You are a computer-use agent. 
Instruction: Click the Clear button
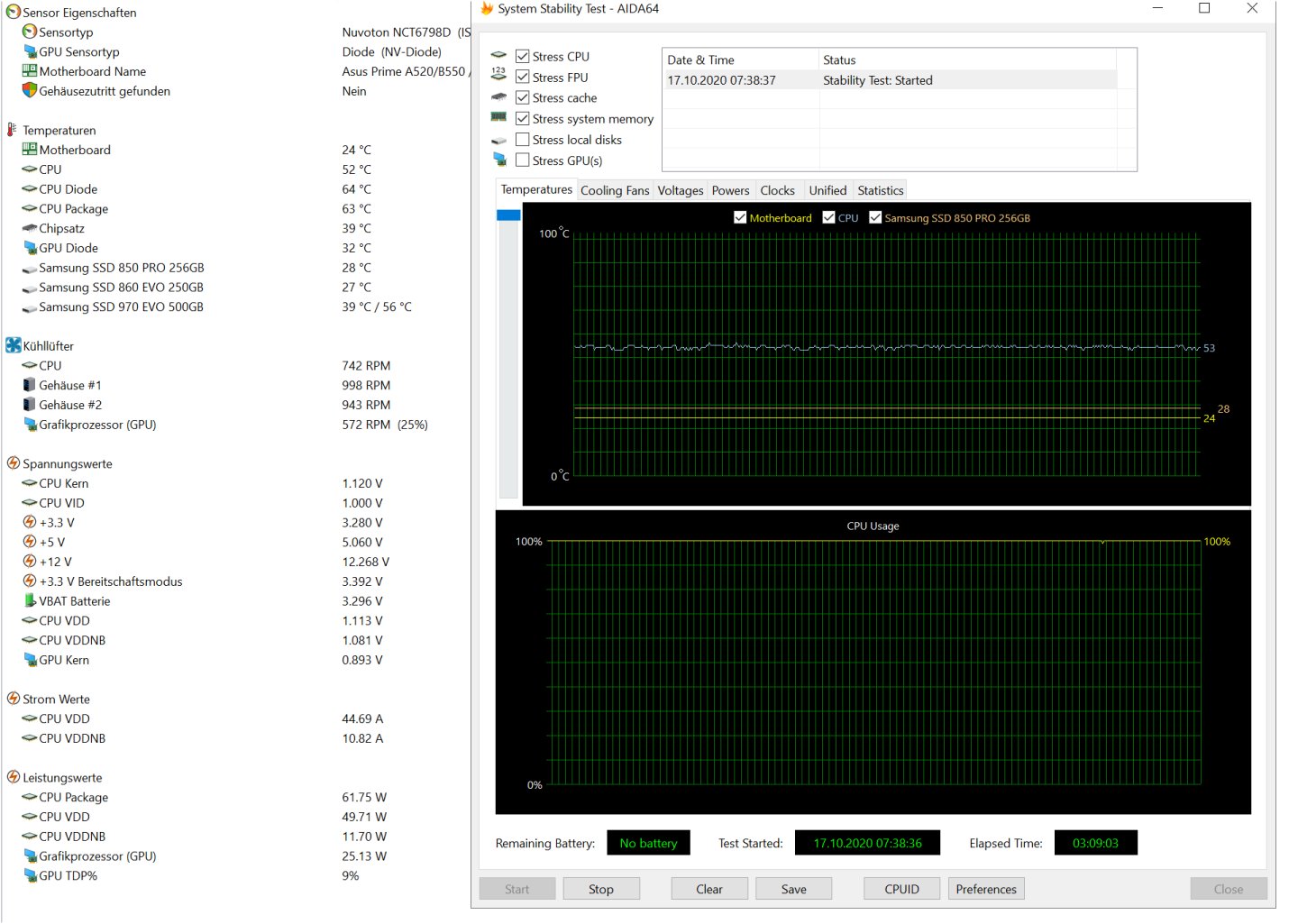click(709, 889)
